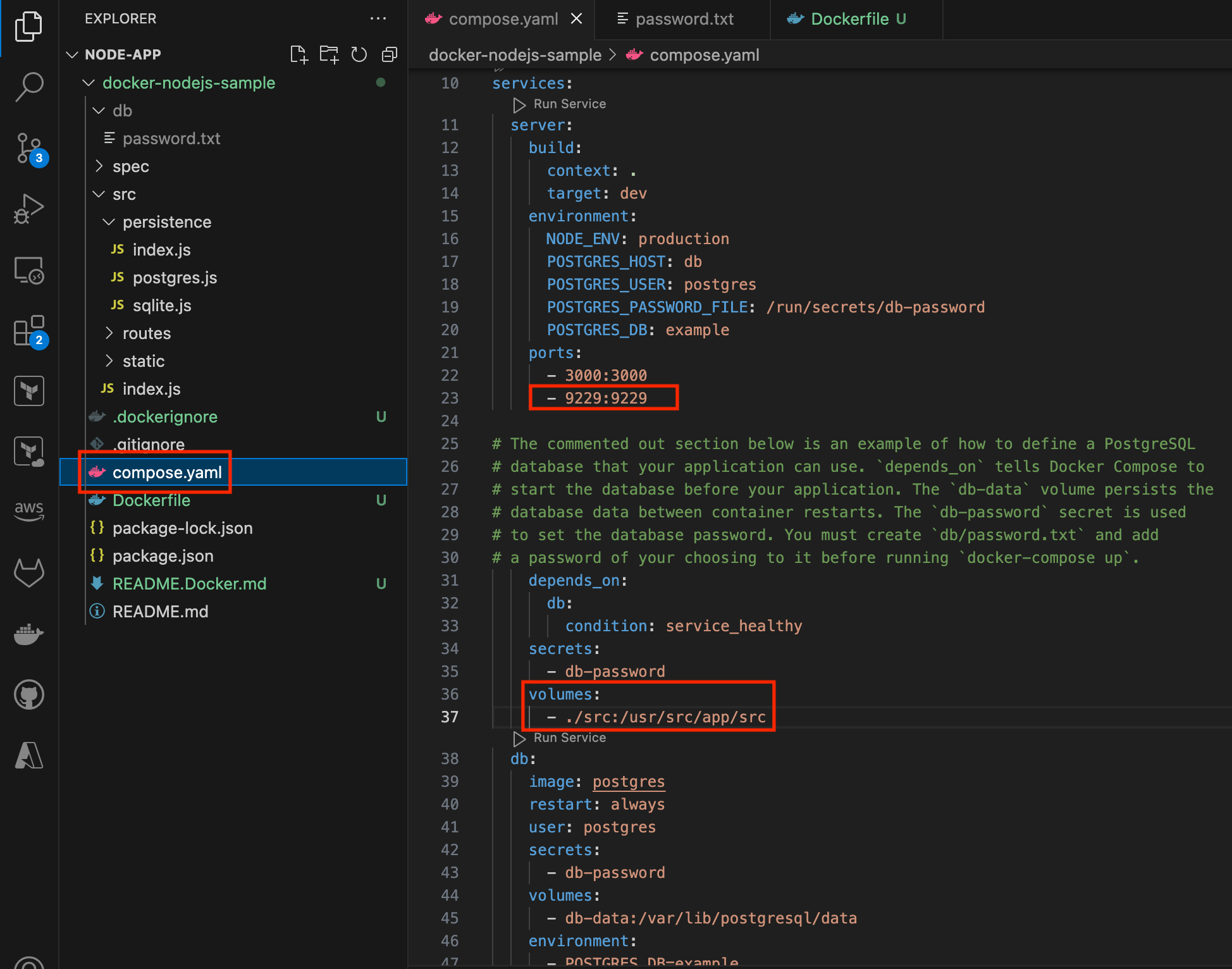This screenshot has width=1232, height=969.
Task: Open the .gitignore file
Action: coord(233,445)
